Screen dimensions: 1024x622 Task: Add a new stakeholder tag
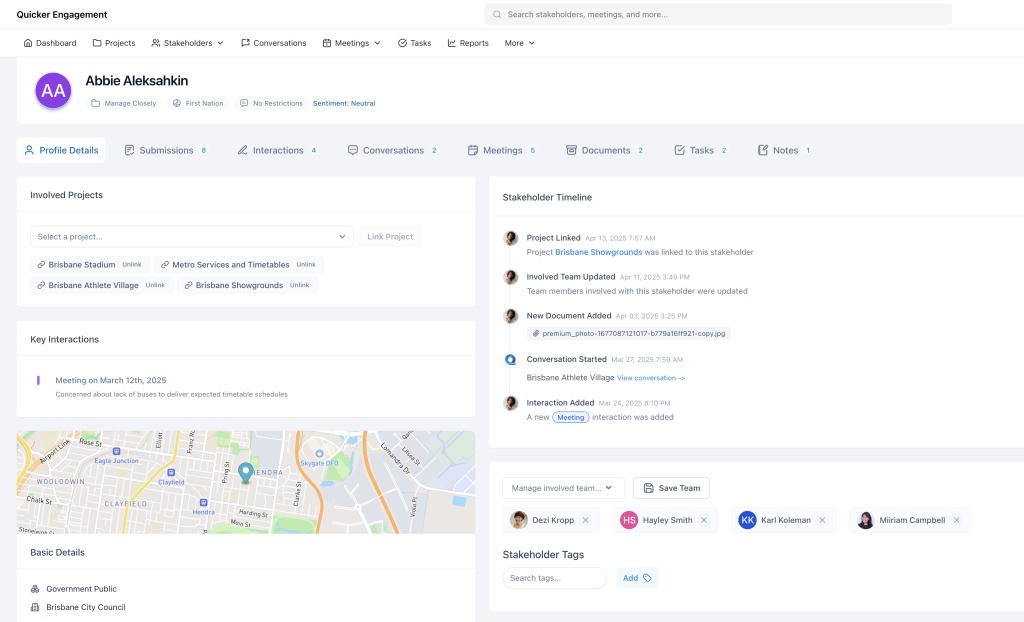[x=636, y=578]
